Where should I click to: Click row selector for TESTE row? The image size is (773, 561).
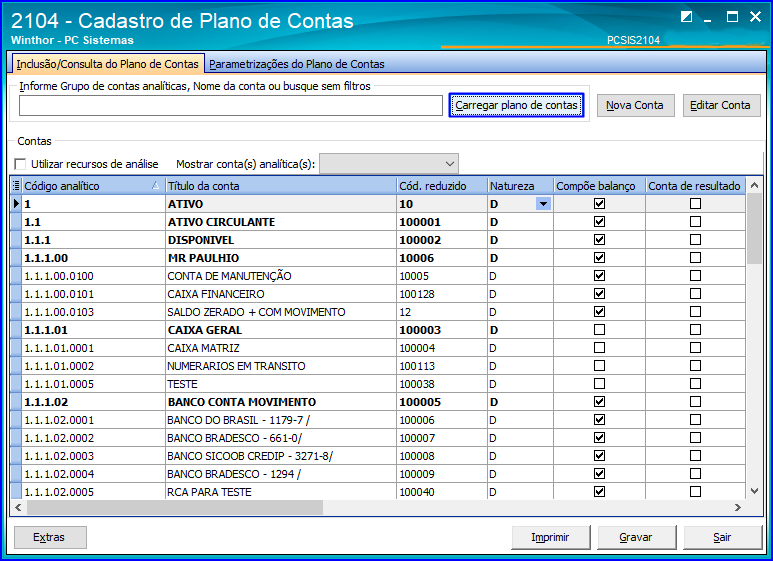tap(16, 384)
